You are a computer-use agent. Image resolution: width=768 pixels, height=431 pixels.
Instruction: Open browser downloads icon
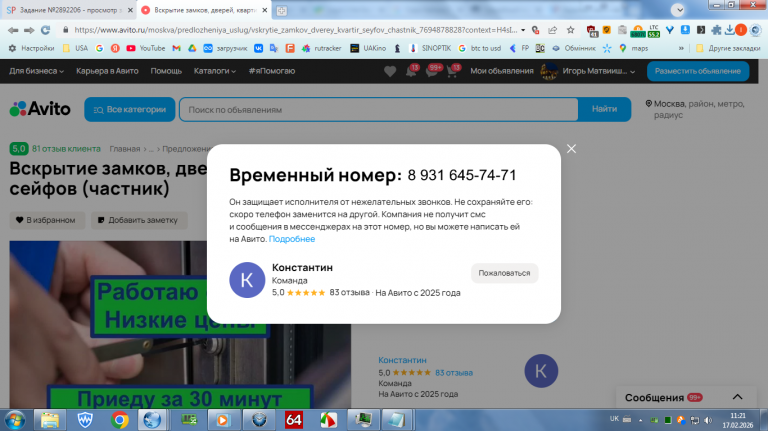pos(729,30)
